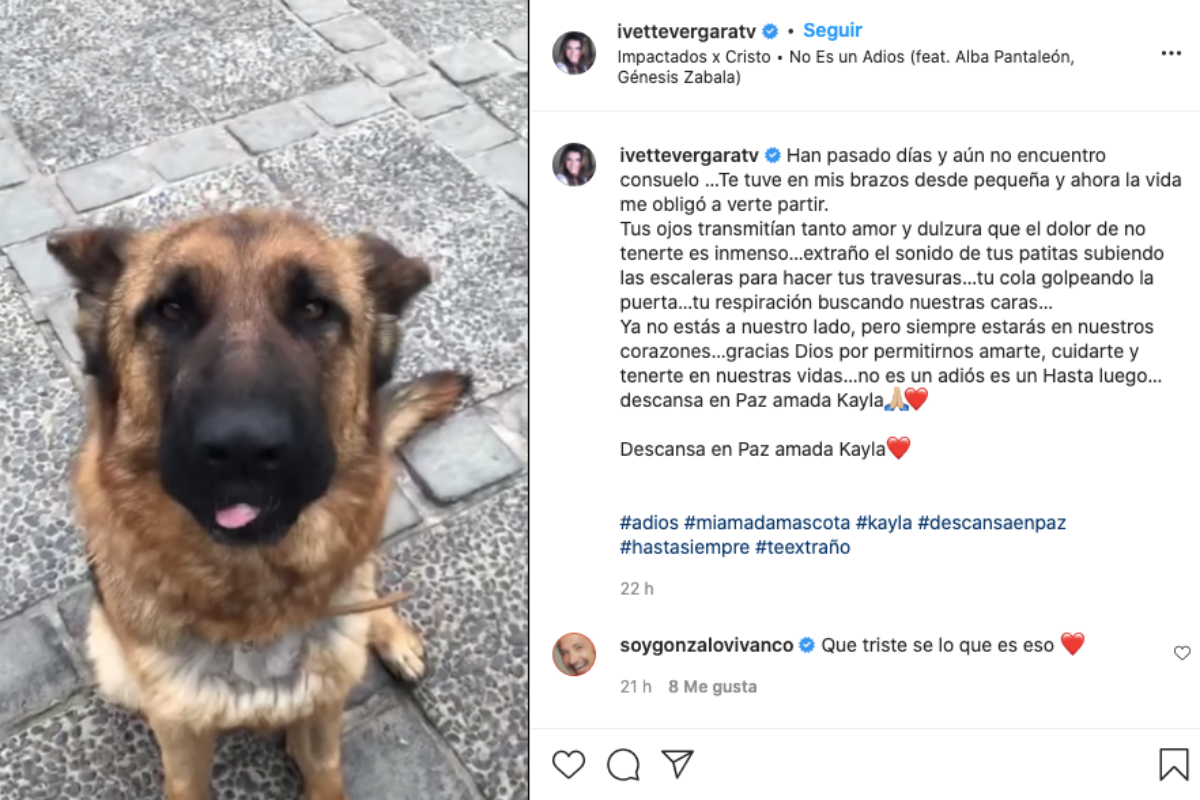Open hashtag #teextraño
Image resolution: width=1200 pixels, height=800 pixels.
tap(802, 547)
